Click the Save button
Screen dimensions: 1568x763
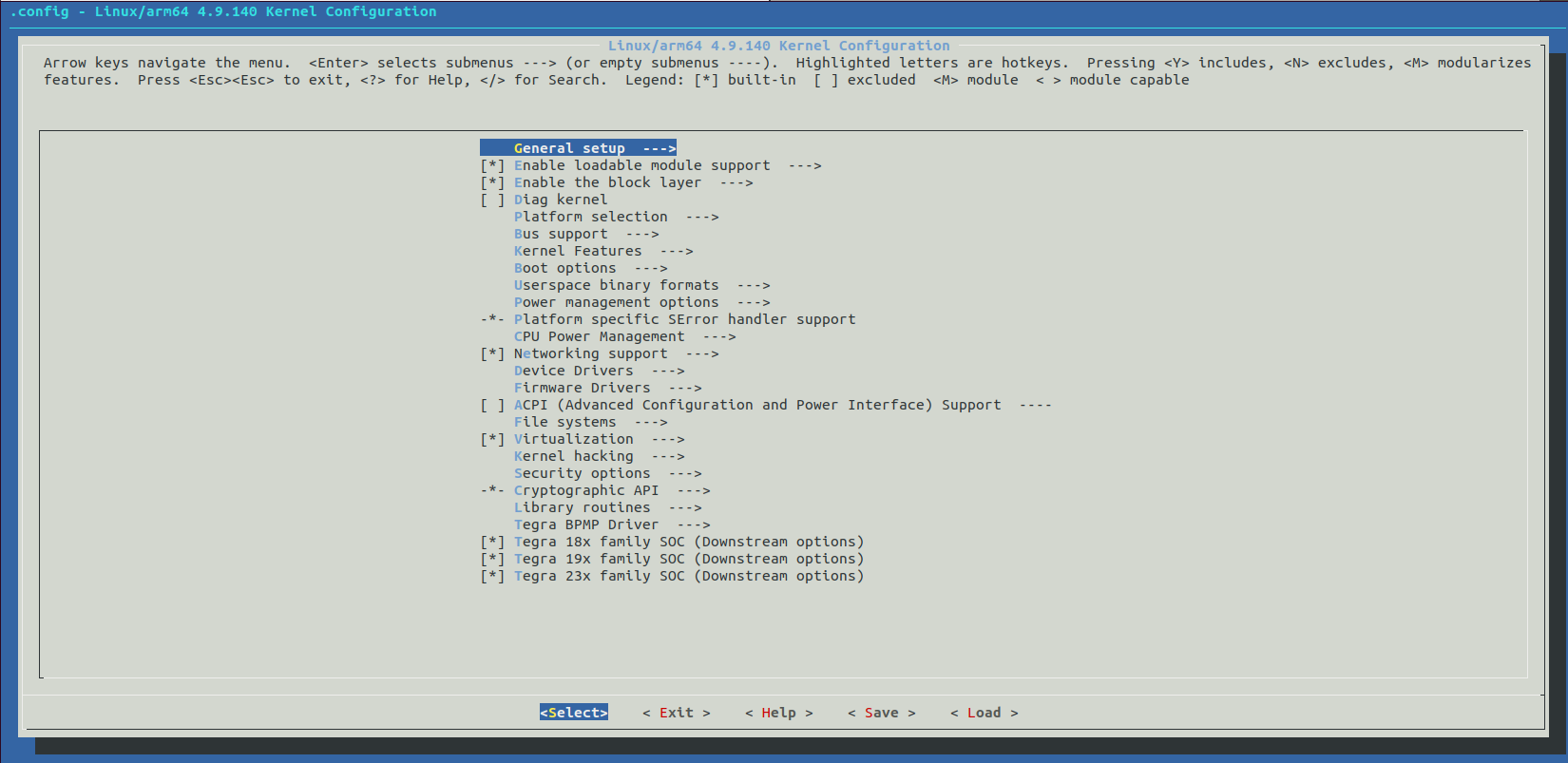(x=882, y=713)
